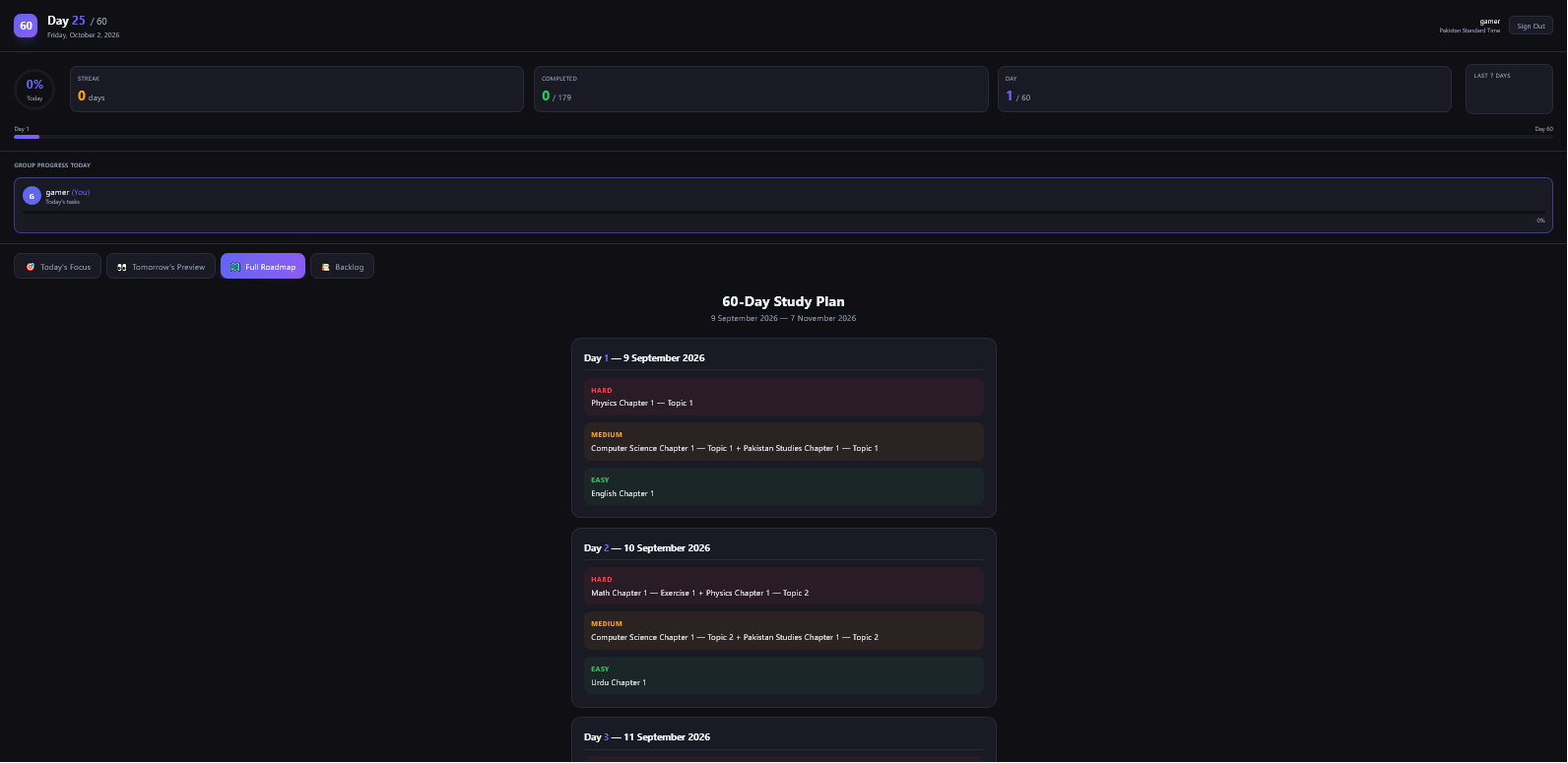Click the map icon on Full Roadmap

click(x=235, y=267)
